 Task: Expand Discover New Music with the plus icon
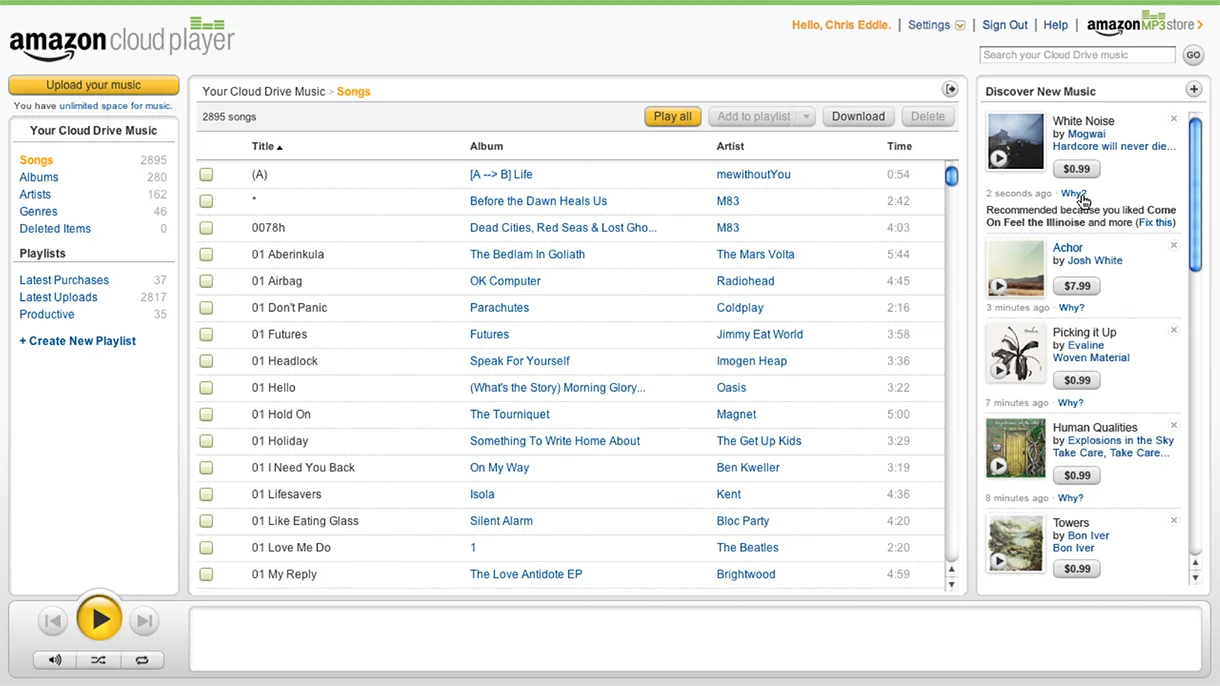(x=1194, y=90)
